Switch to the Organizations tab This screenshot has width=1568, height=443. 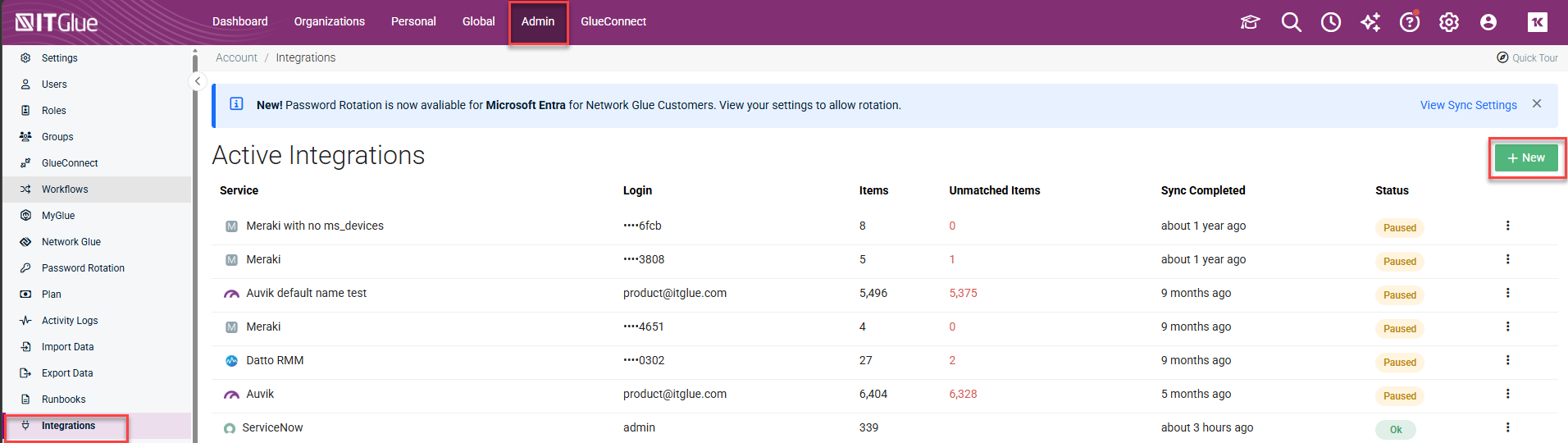pyautogui.click(x=329, y=21)
